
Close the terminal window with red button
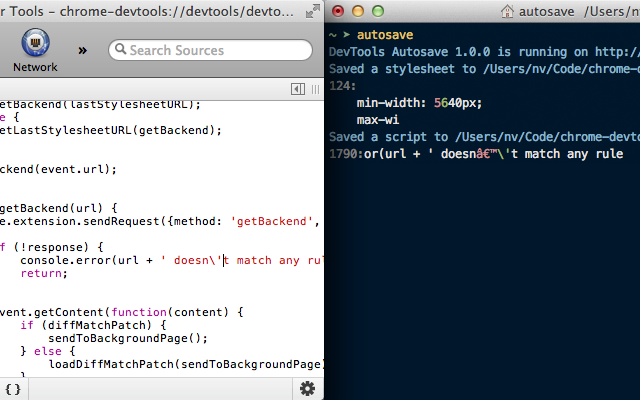click(338, 11)
